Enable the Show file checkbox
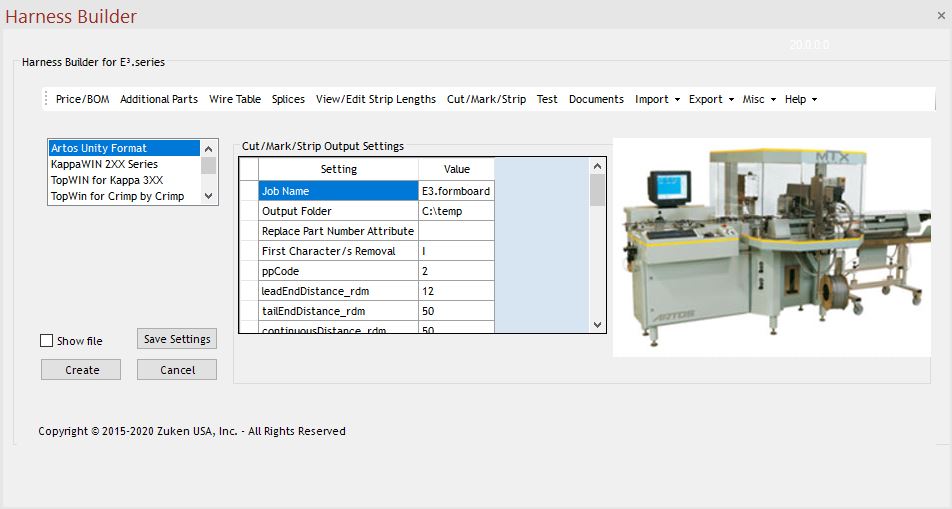 pos(47,341)
